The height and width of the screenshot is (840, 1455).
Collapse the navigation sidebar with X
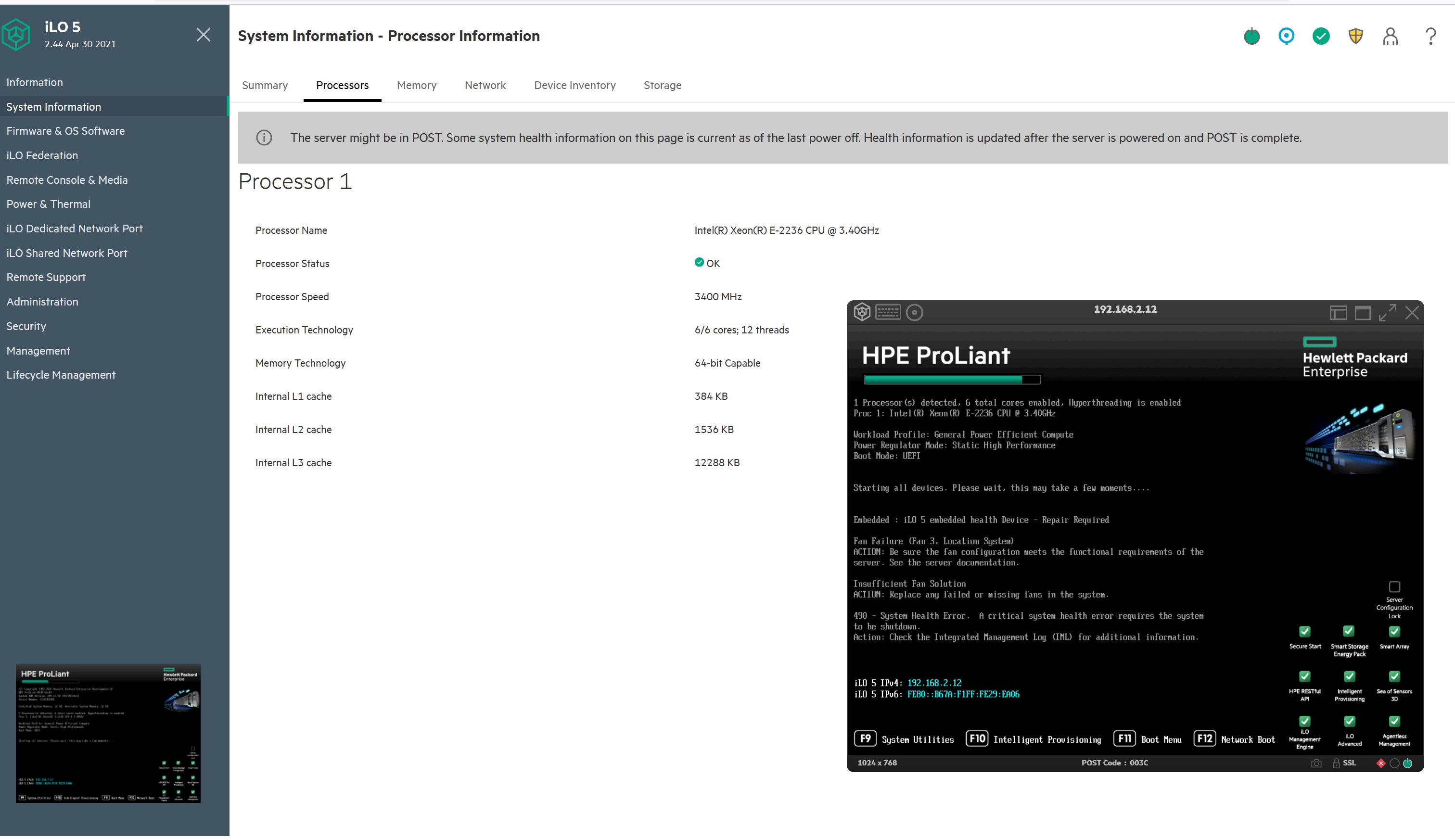click(x=203, y=35)
